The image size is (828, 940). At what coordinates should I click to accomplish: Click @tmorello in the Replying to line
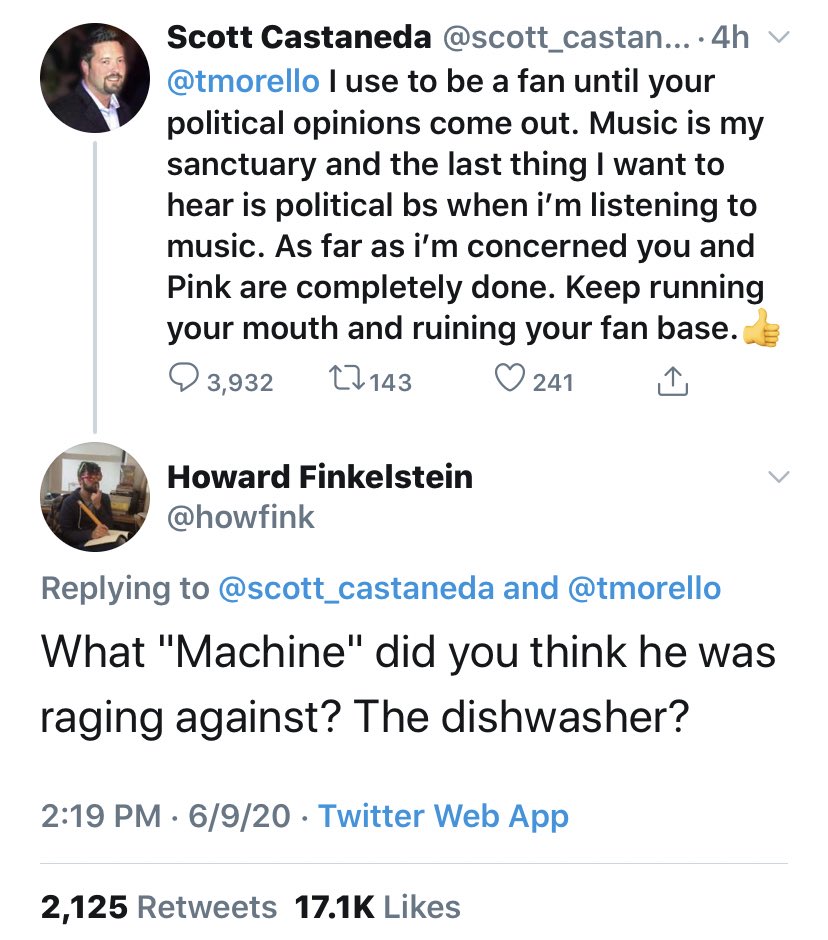643,588
